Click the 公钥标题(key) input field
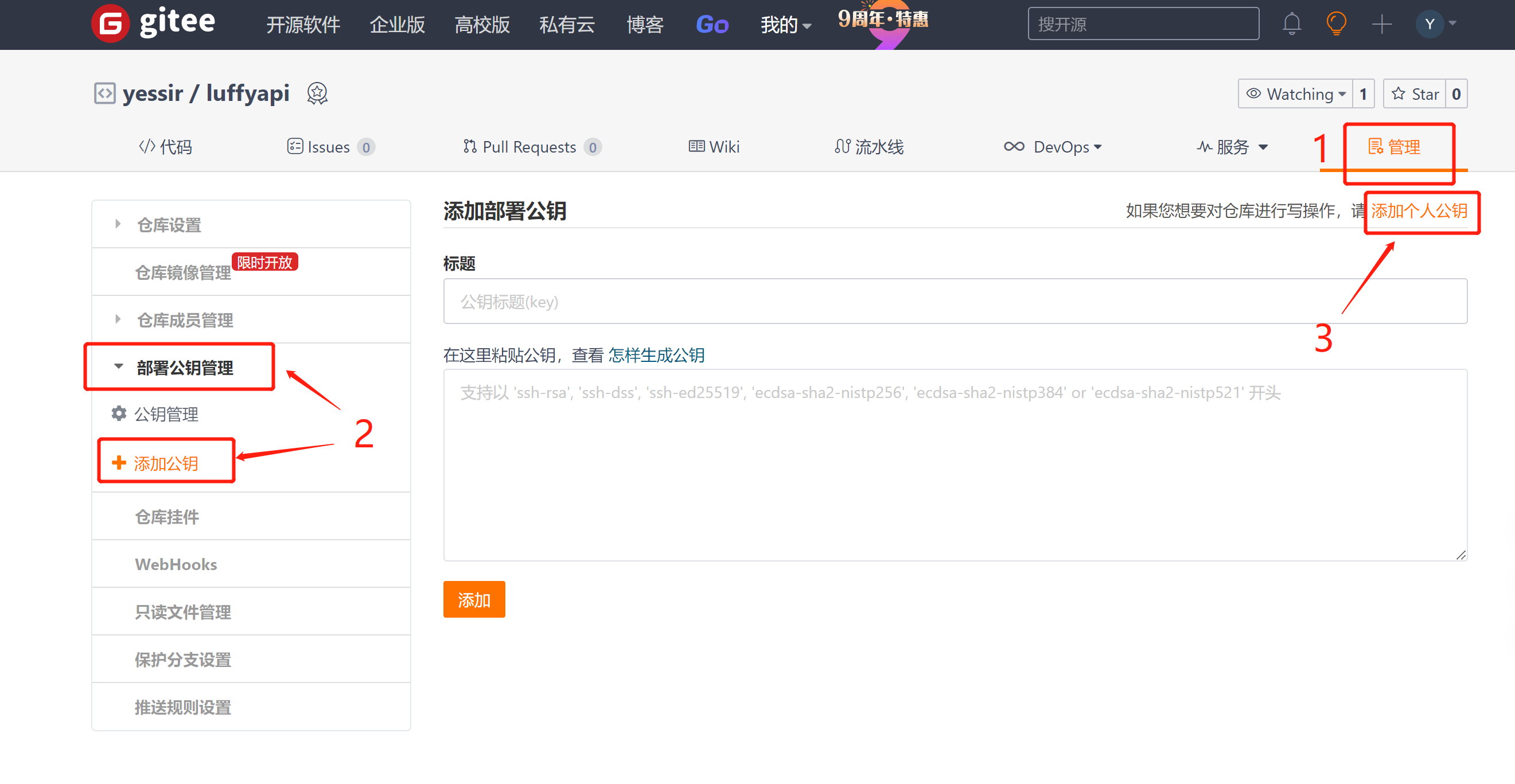The image size is (1515, 784). coord(955,302)
